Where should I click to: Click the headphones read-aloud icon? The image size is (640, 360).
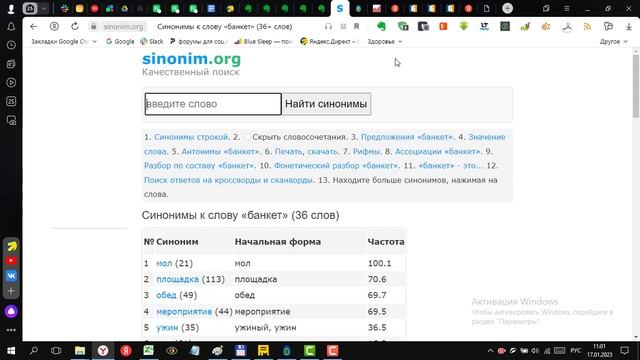(328, 27)
